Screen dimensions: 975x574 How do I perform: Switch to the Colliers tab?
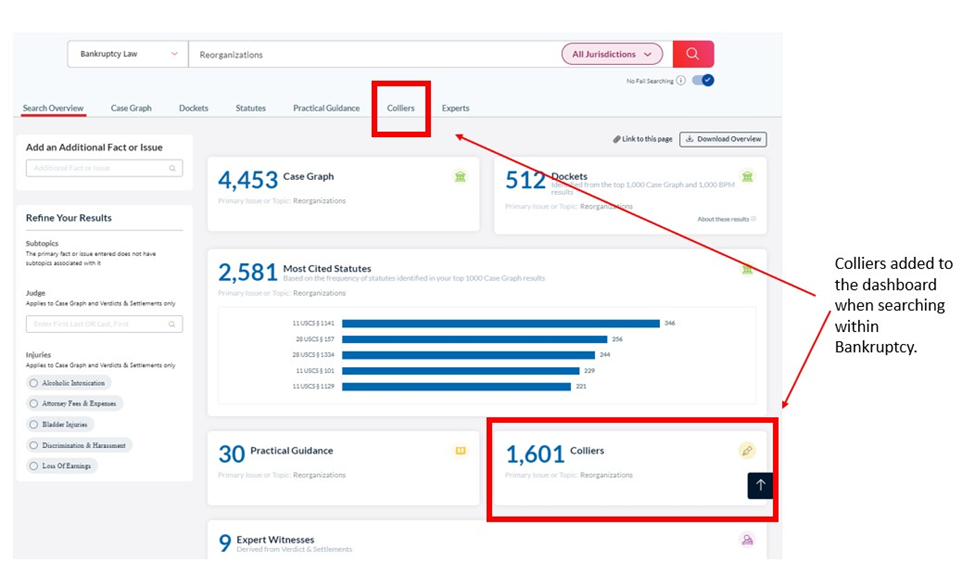pyautogui.click(x=400, y=108)
